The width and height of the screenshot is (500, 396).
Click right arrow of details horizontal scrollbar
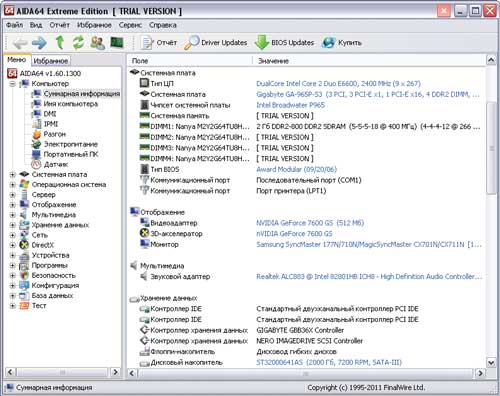tap(480, 373)
